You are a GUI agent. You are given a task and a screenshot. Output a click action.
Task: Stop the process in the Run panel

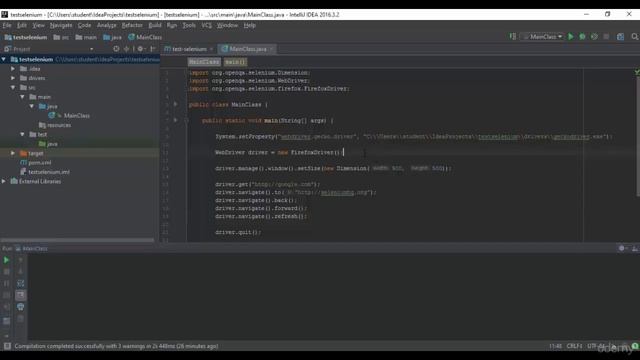(6, 272)
